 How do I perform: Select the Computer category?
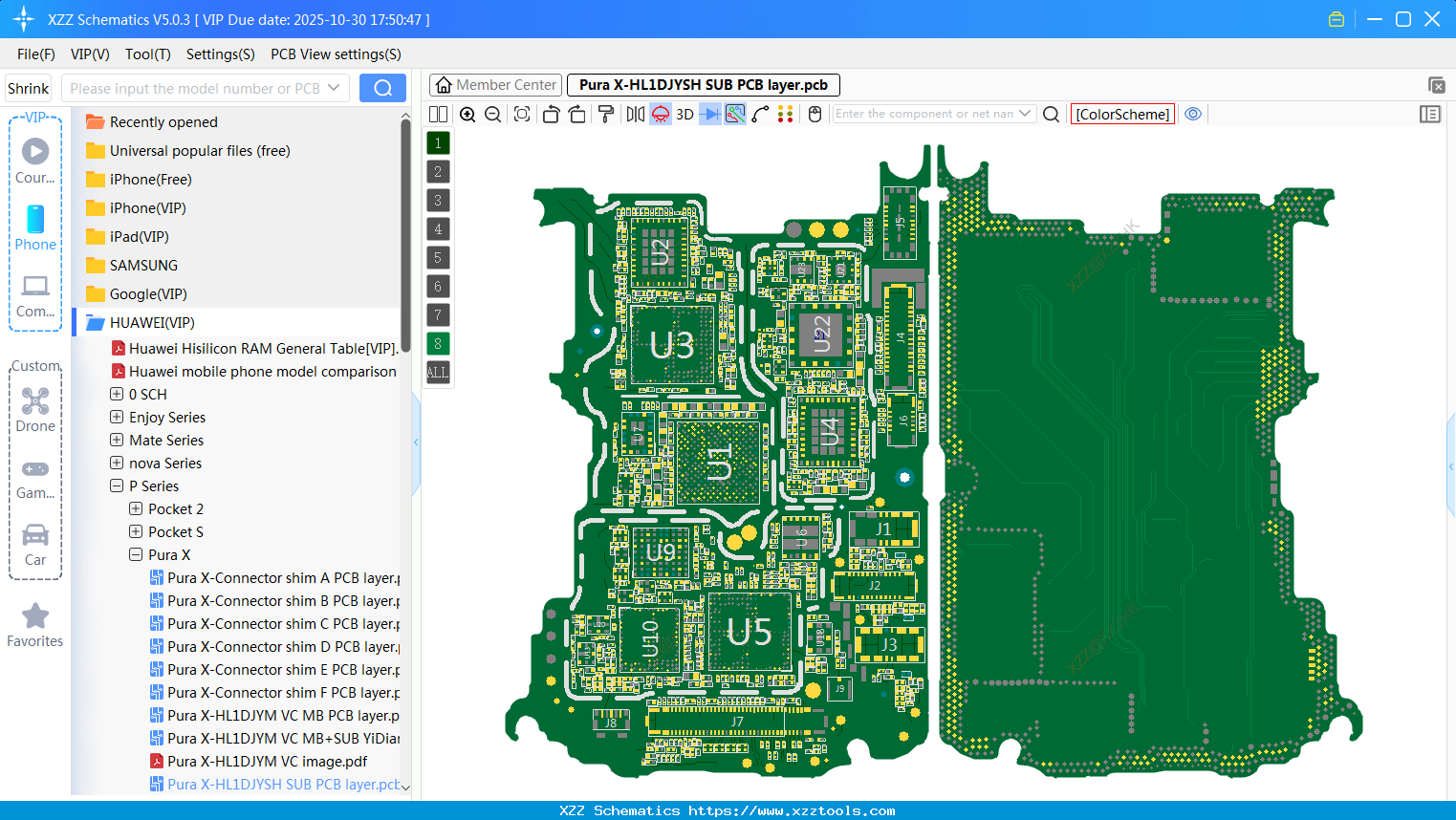pos(35,295)
